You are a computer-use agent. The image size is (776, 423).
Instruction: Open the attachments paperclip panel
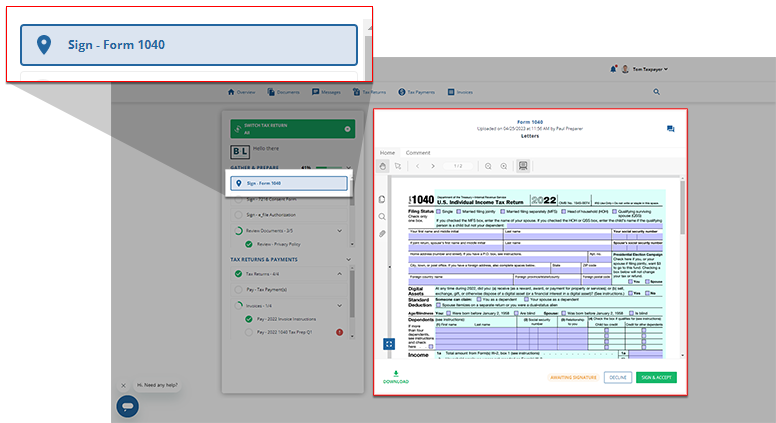(x=382, y=234)
